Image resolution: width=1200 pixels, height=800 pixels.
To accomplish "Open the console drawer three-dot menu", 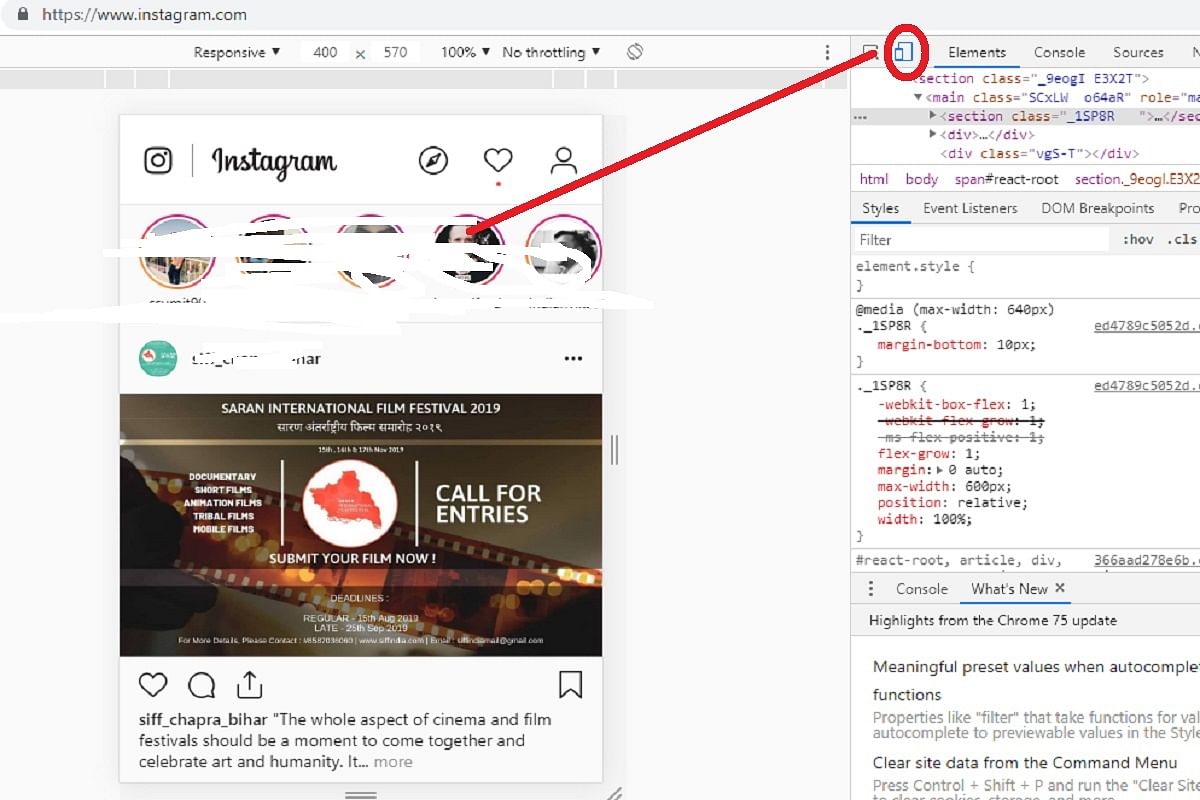I will 870,589.
